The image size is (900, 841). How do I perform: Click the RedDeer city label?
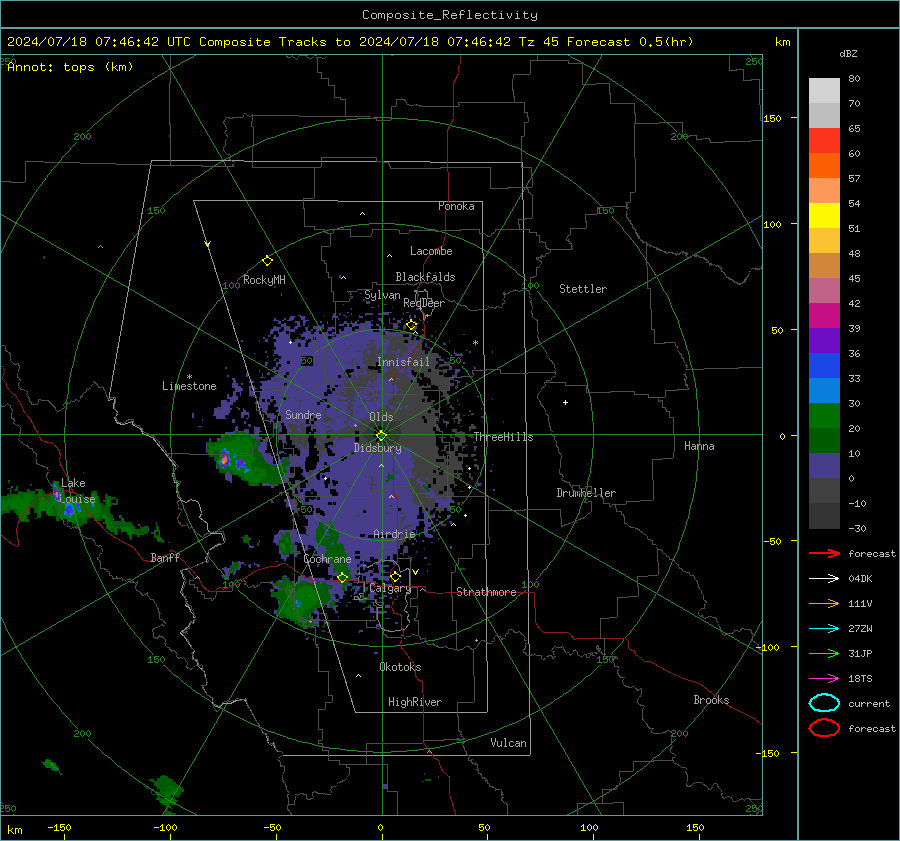pyautogui.click(x=424, y=303)
